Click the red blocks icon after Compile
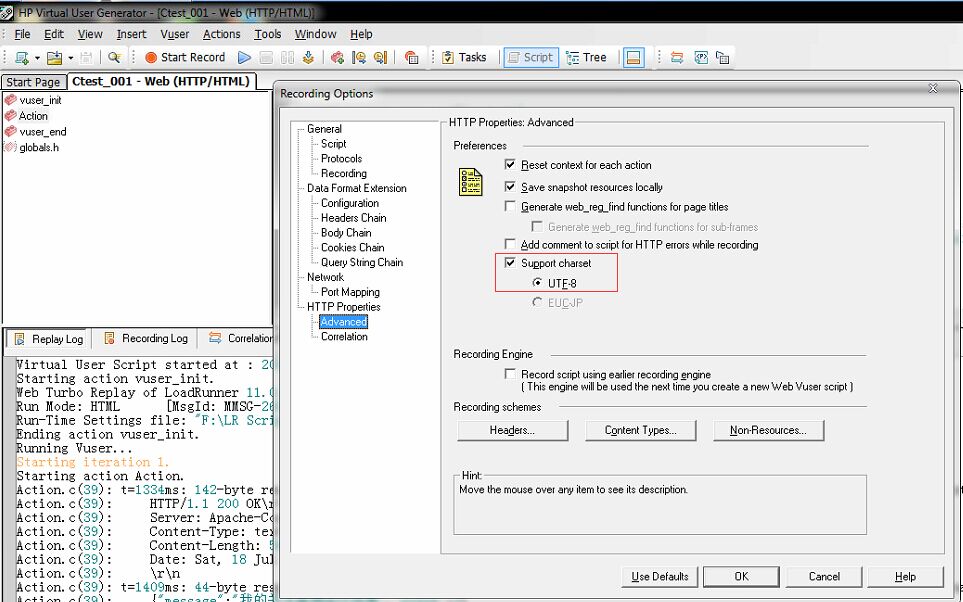Image resolution: width=963 pixels, height=602 pixels. (x=337, y=58)
